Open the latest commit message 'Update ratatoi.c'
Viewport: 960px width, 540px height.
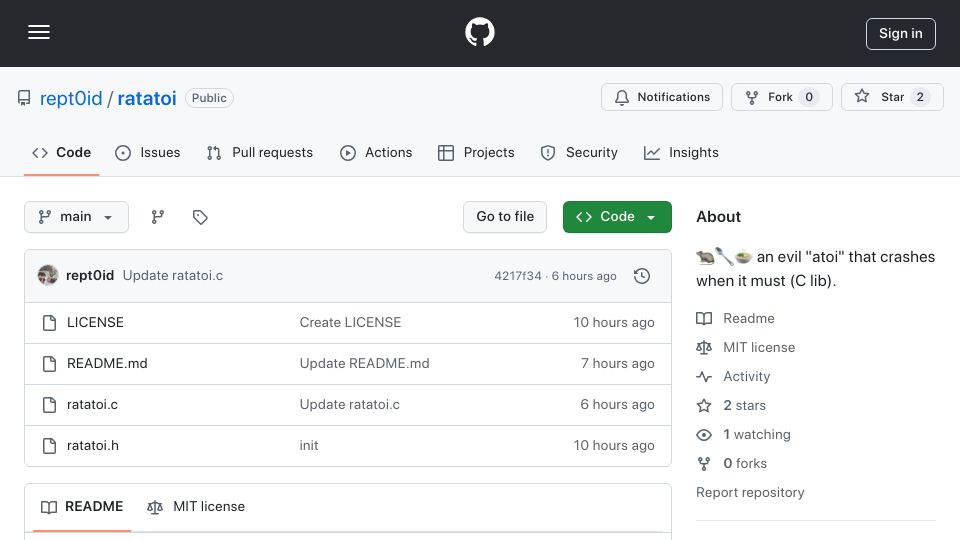173,276
